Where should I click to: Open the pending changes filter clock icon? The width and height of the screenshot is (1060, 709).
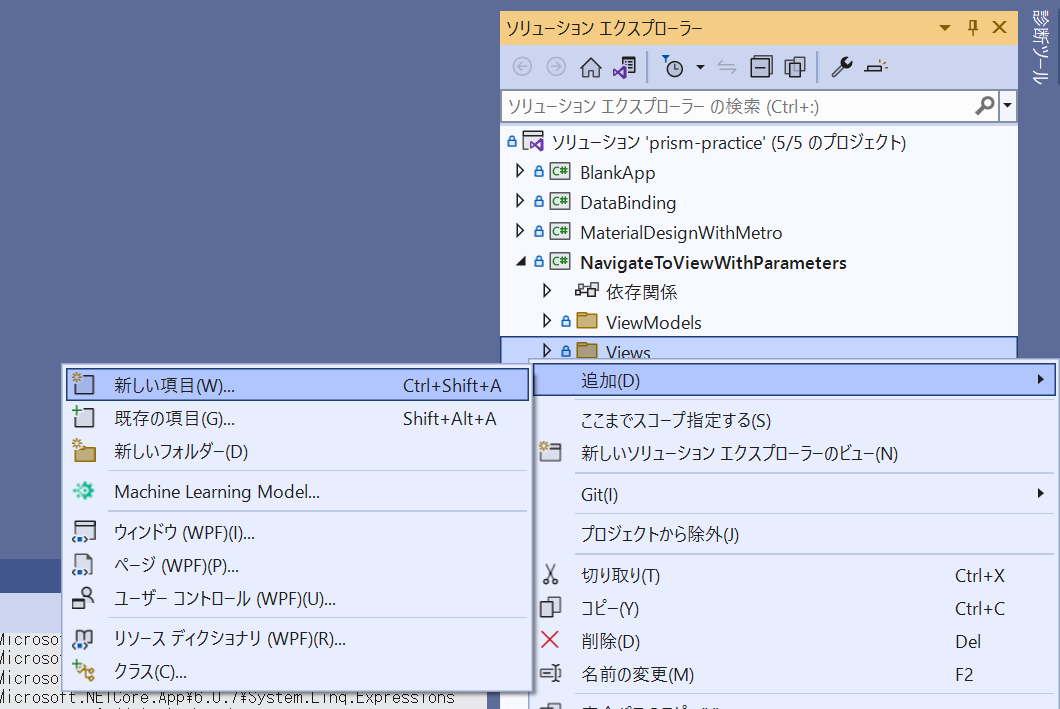pos(672,66)
